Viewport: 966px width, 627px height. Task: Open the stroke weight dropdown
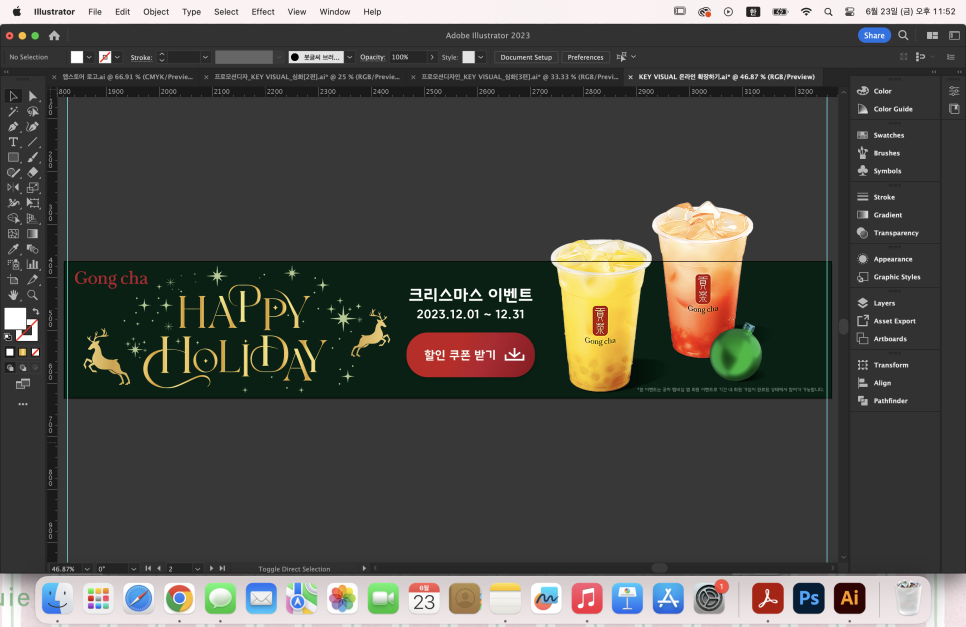coord(205,57)
